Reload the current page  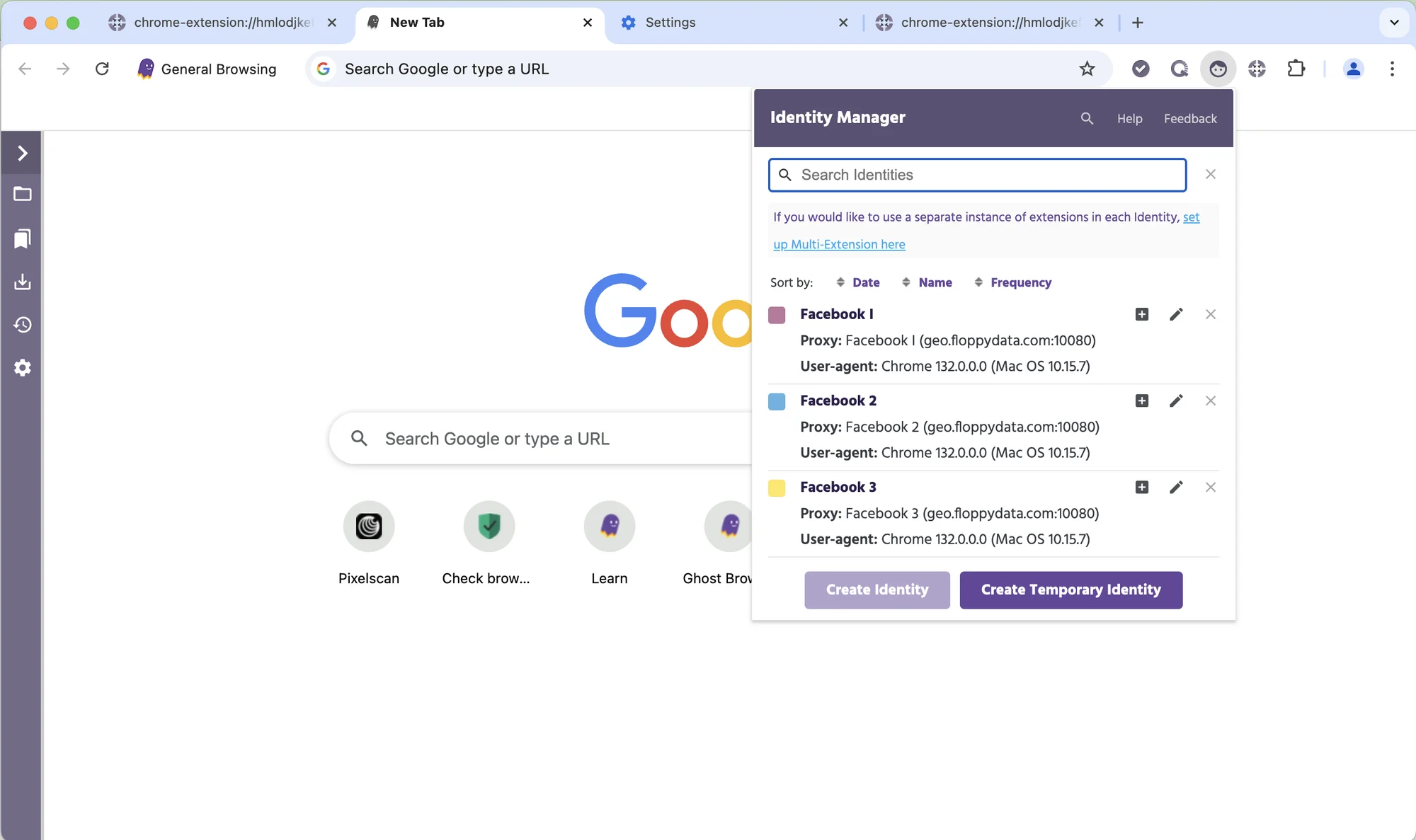point(102,69)
